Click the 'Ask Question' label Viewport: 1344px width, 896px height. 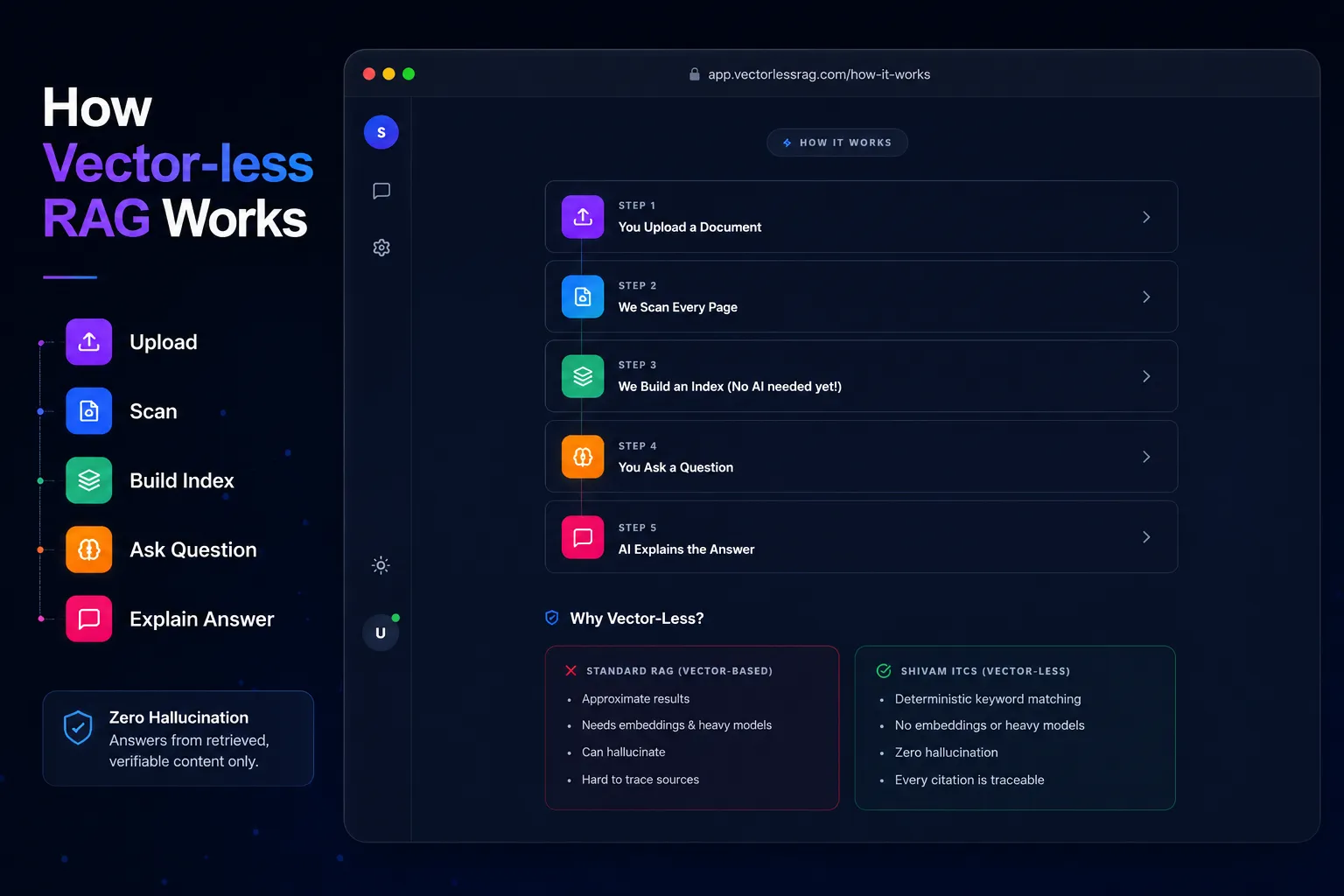193,549
